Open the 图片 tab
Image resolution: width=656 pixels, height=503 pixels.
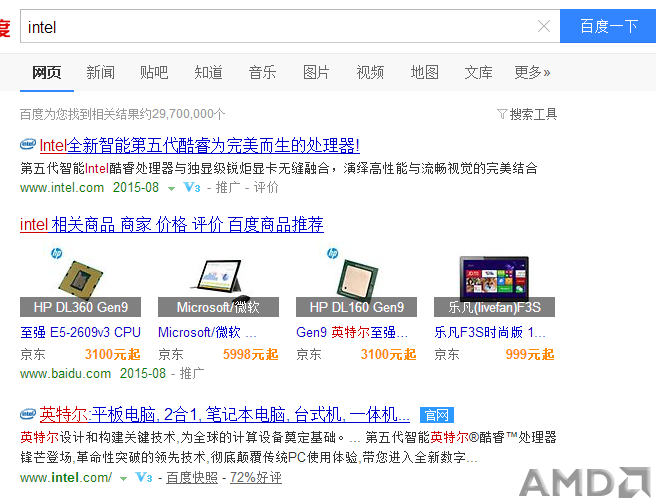tap(316, 73)
